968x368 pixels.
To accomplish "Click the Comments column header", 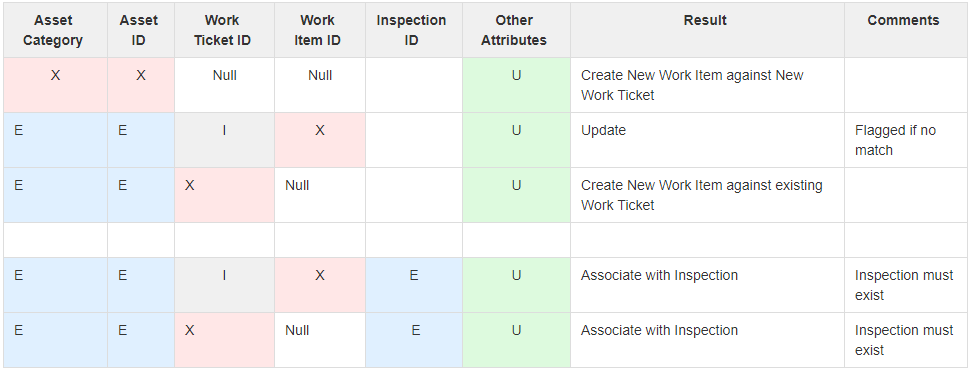I will (905, 30).
